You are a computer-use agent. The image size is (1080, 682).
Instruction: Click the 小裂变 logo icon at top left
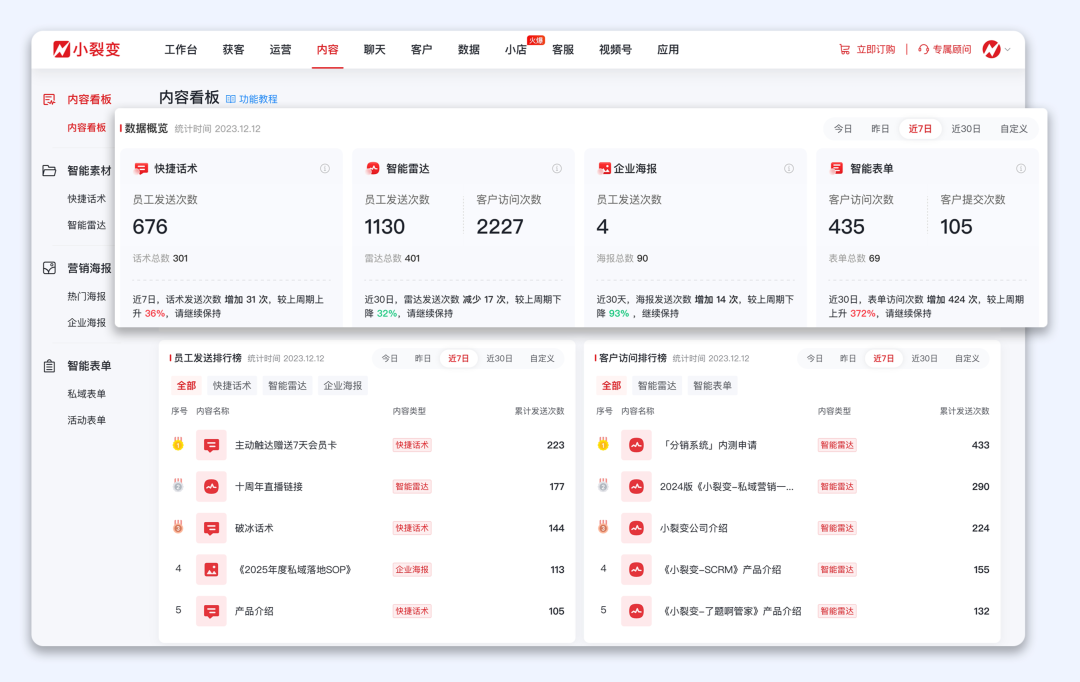tap(62, 48)
